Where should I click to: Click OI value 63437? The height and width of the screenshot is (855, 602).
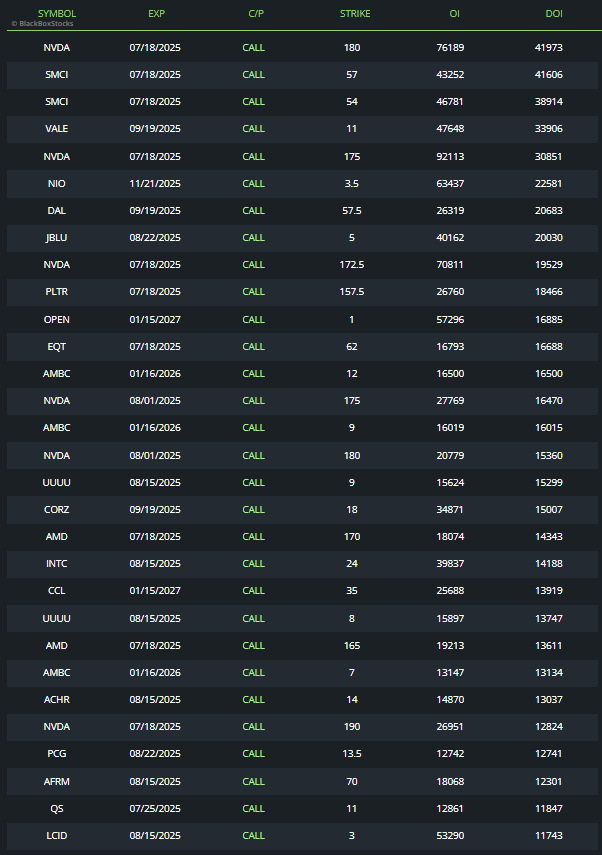coord(450,184)
